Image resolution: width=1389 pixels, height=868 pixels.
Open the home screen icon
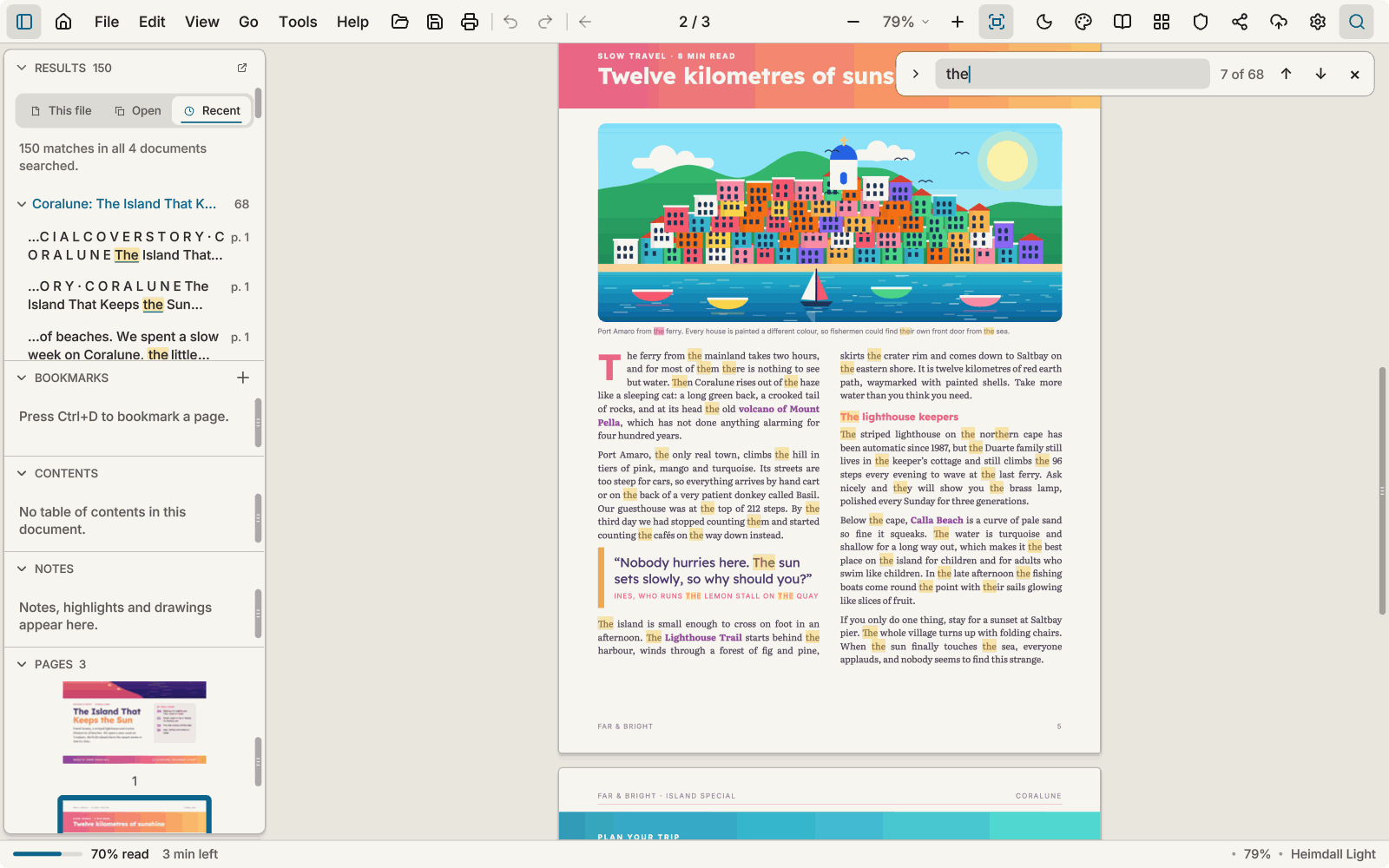63,22
